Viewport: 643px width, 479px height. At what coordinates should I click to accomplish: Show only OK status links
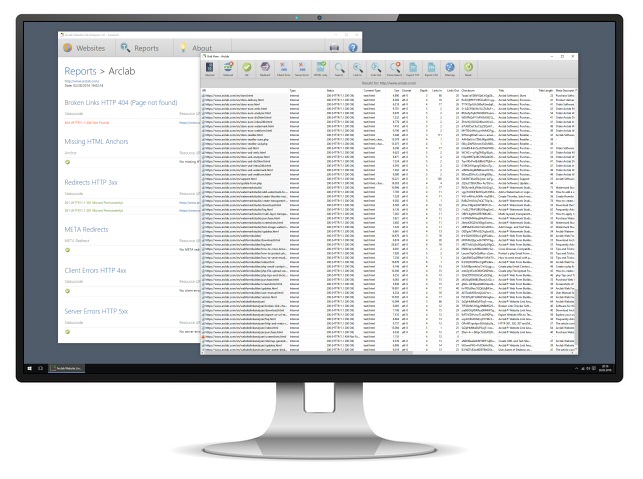(x=246, y=68)
